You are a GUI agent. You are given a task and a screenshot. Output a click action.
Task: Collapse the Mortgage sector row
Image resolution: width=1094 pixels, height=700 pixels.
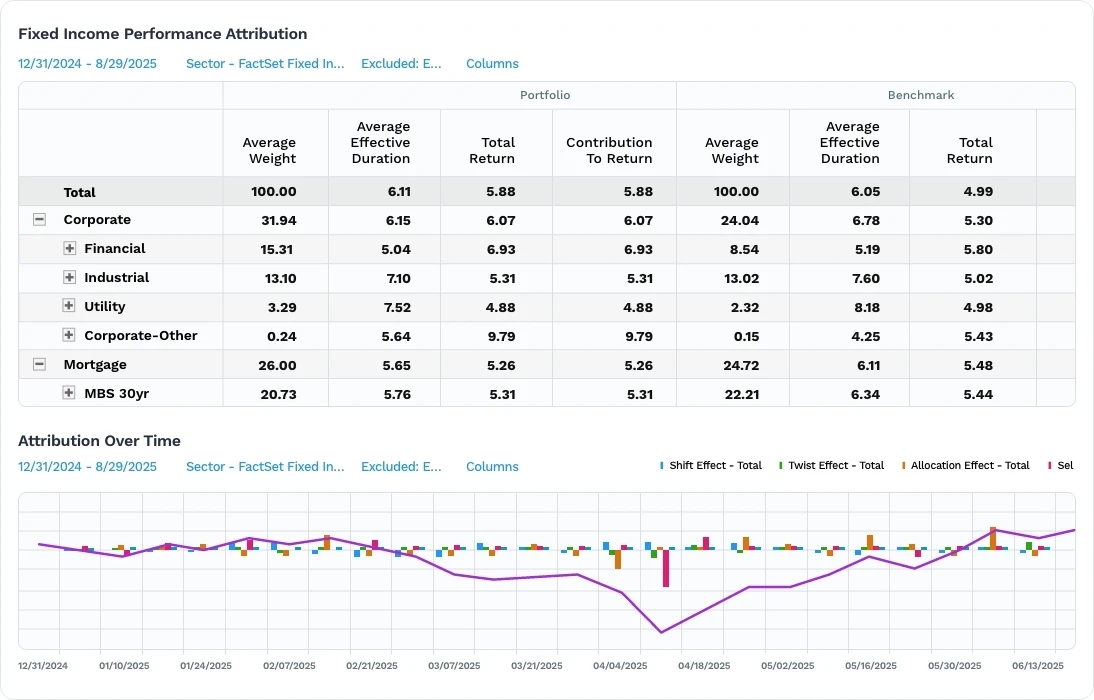tap(39, 364)
